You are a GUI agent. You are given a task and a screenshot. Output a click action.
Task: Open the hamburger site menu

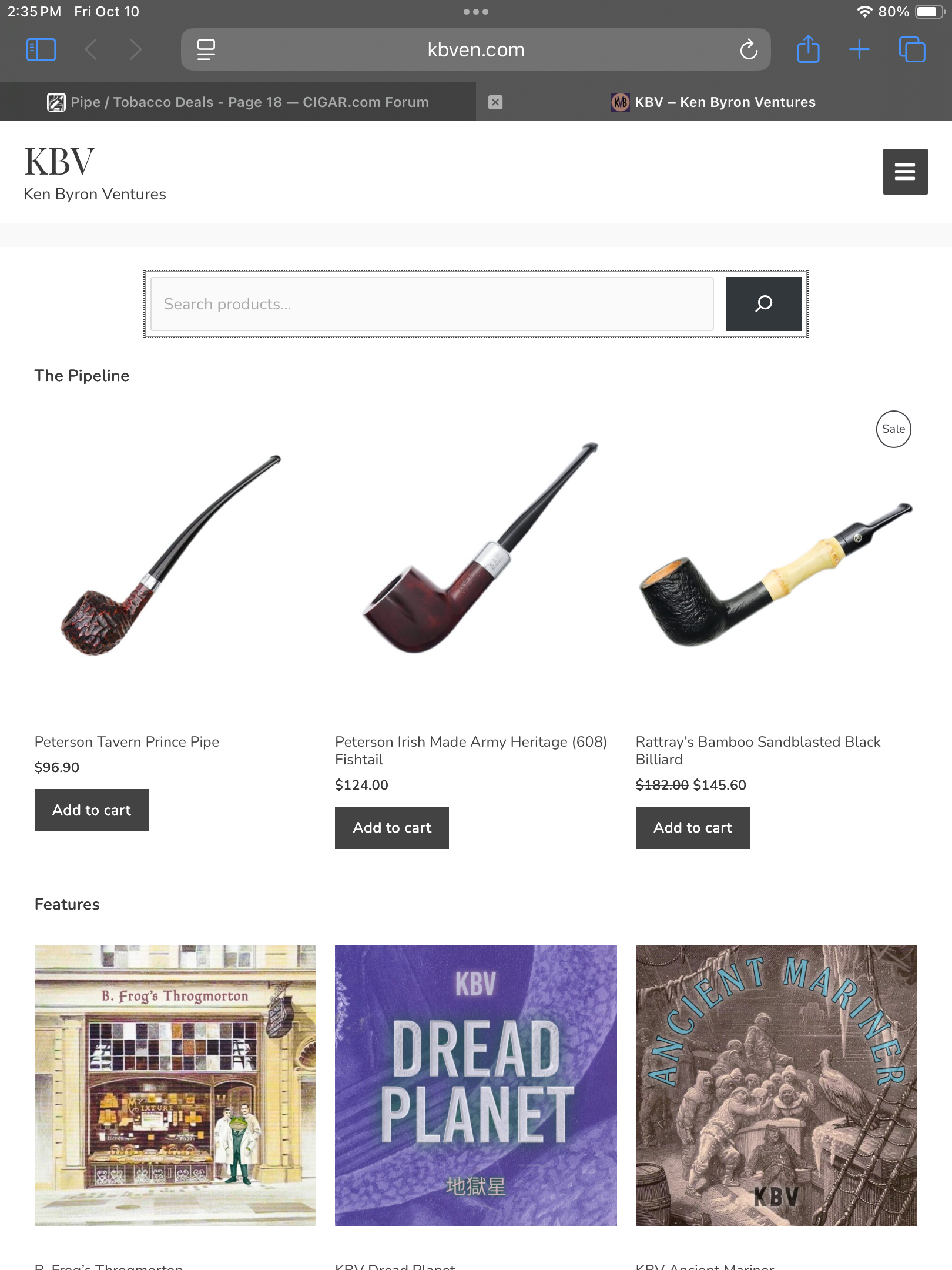point(905,172)
